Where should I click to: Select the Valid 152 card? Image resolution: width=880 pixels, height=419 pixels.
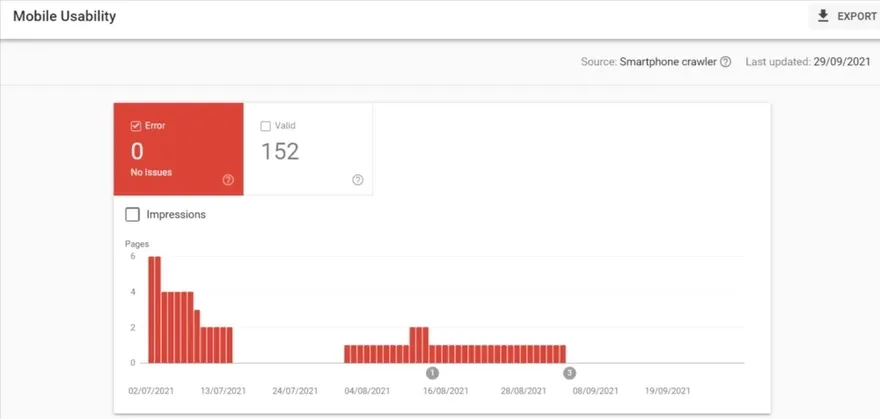(x=308, y=149)
